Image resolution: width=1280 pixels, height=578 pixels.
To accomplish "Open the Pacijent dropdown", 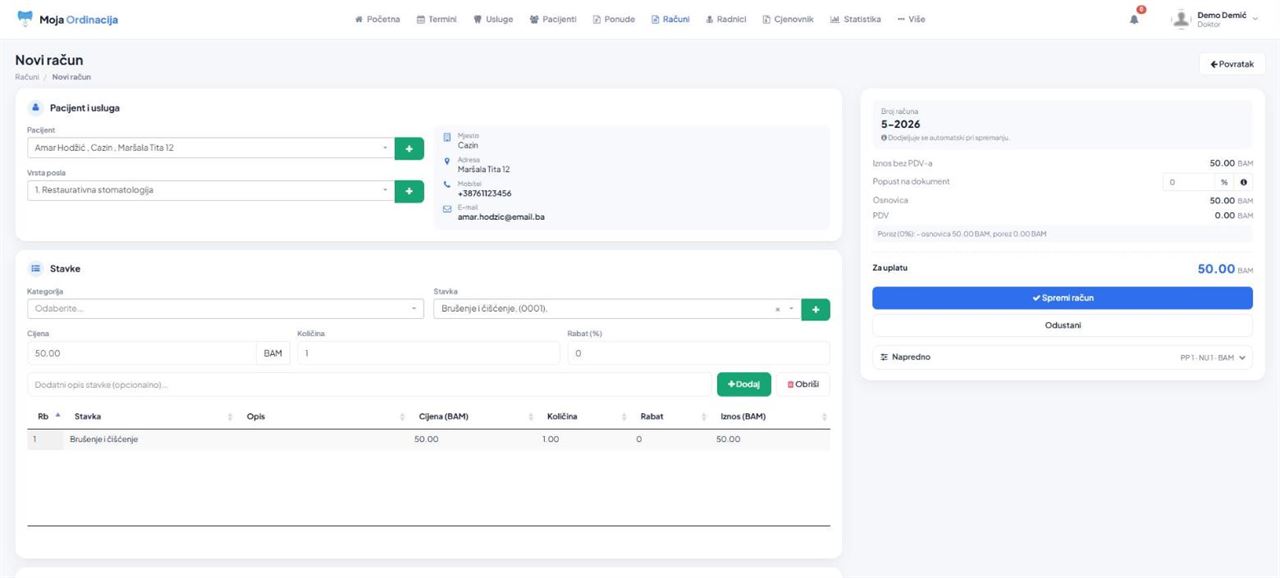I will tap(210, 148).
